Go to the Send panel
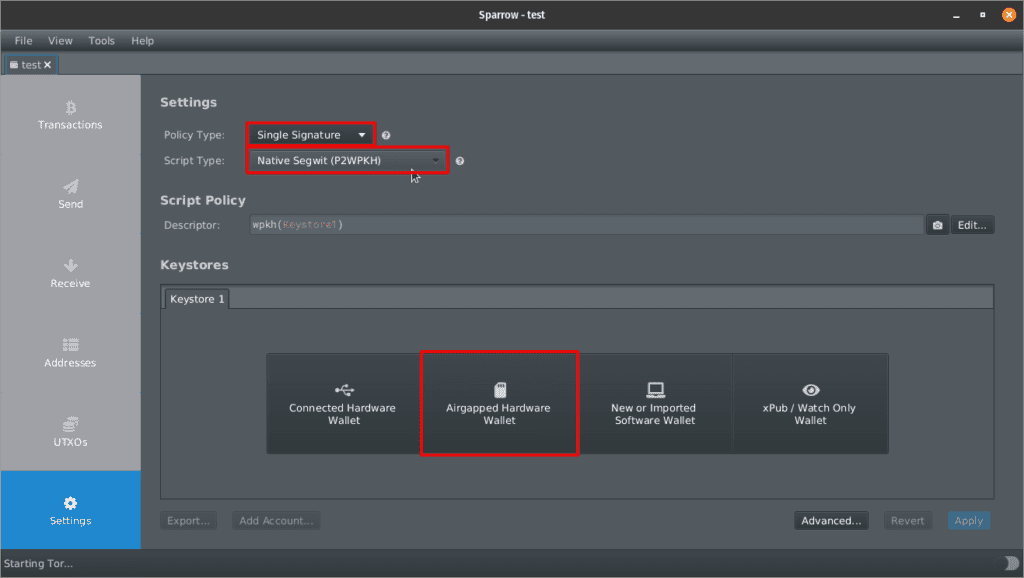The height and width of the screenshot is (578, 1024). (71, 195)
